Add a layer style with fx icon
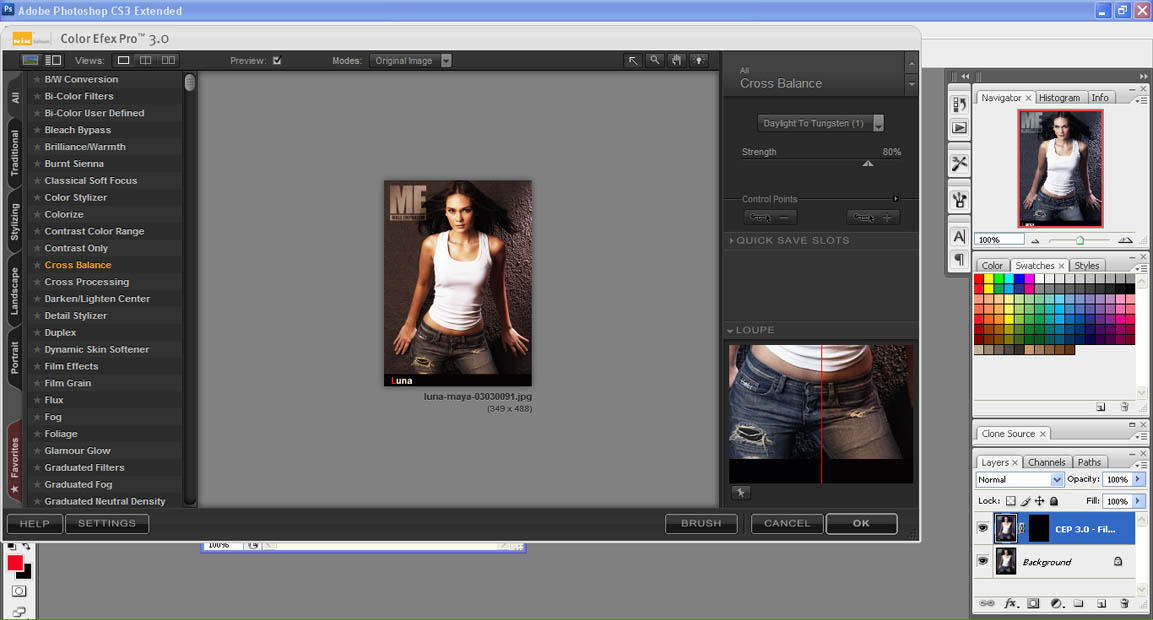Viewport: 1153px width, 620px height. pyautogui.click(x=1011, y=603)
